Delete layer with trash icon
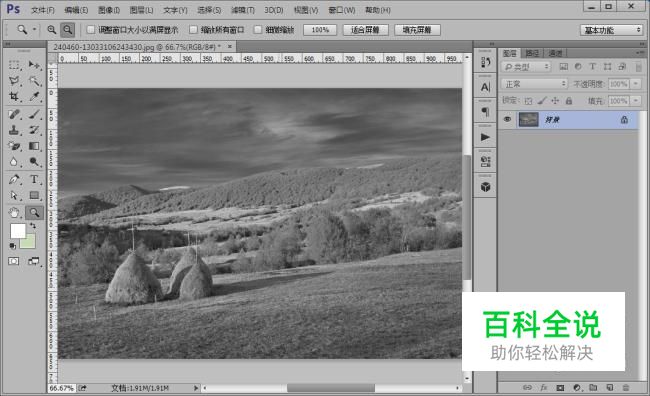 626,388
